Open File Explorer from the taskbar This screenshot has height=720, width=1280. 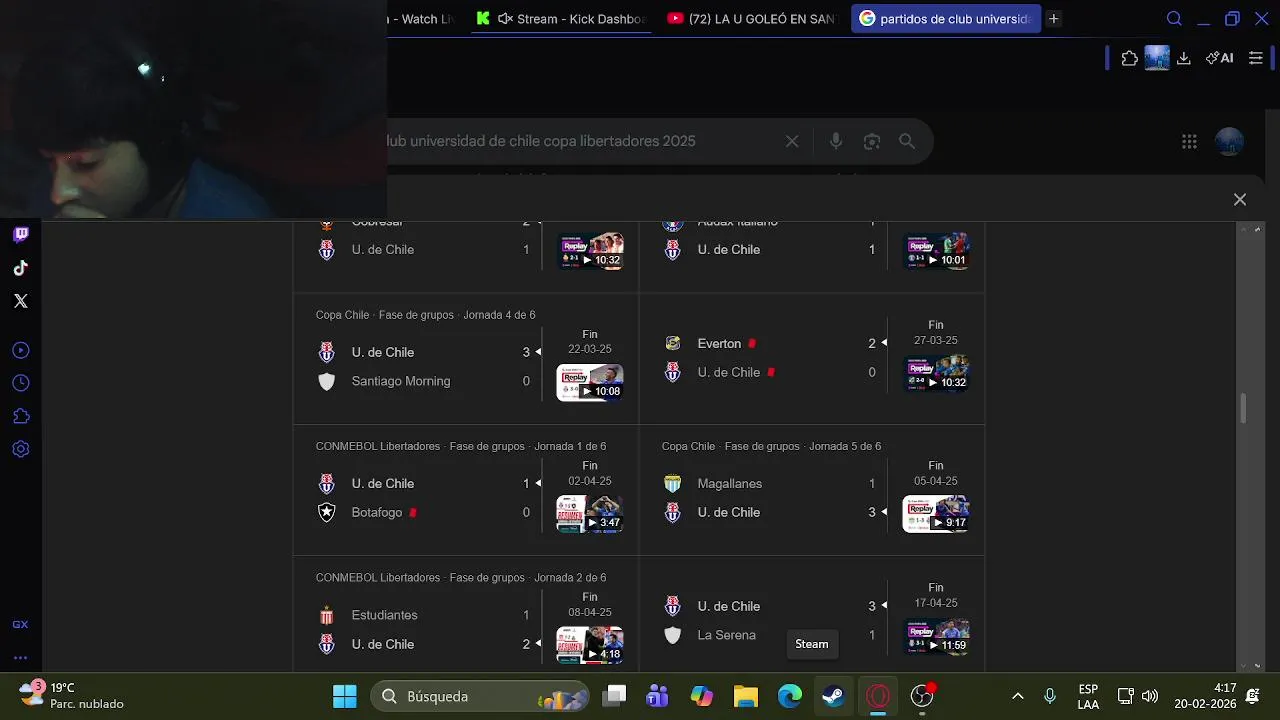[746, 696]
